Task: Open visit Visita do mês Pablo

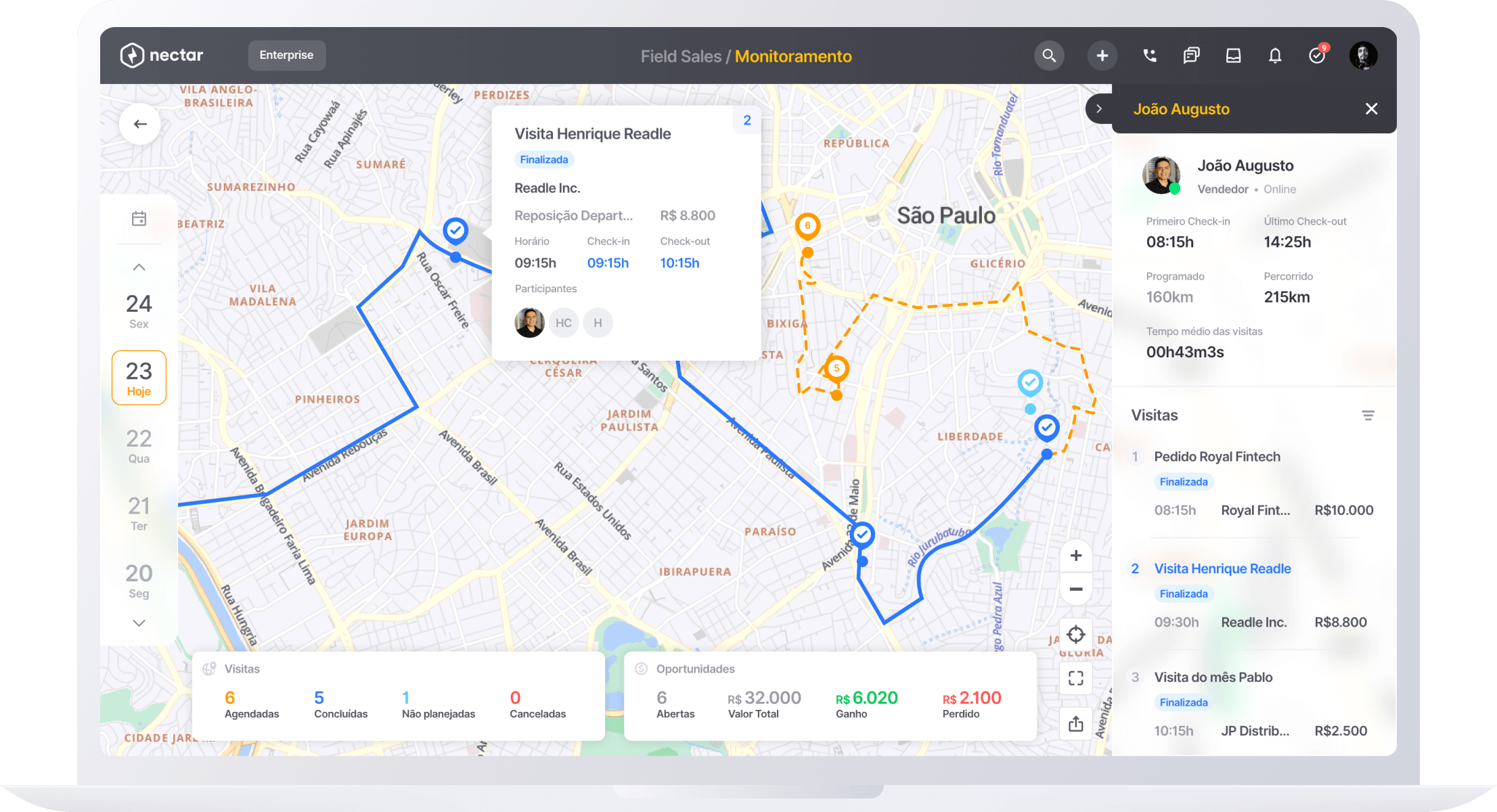Action: 1213,677
